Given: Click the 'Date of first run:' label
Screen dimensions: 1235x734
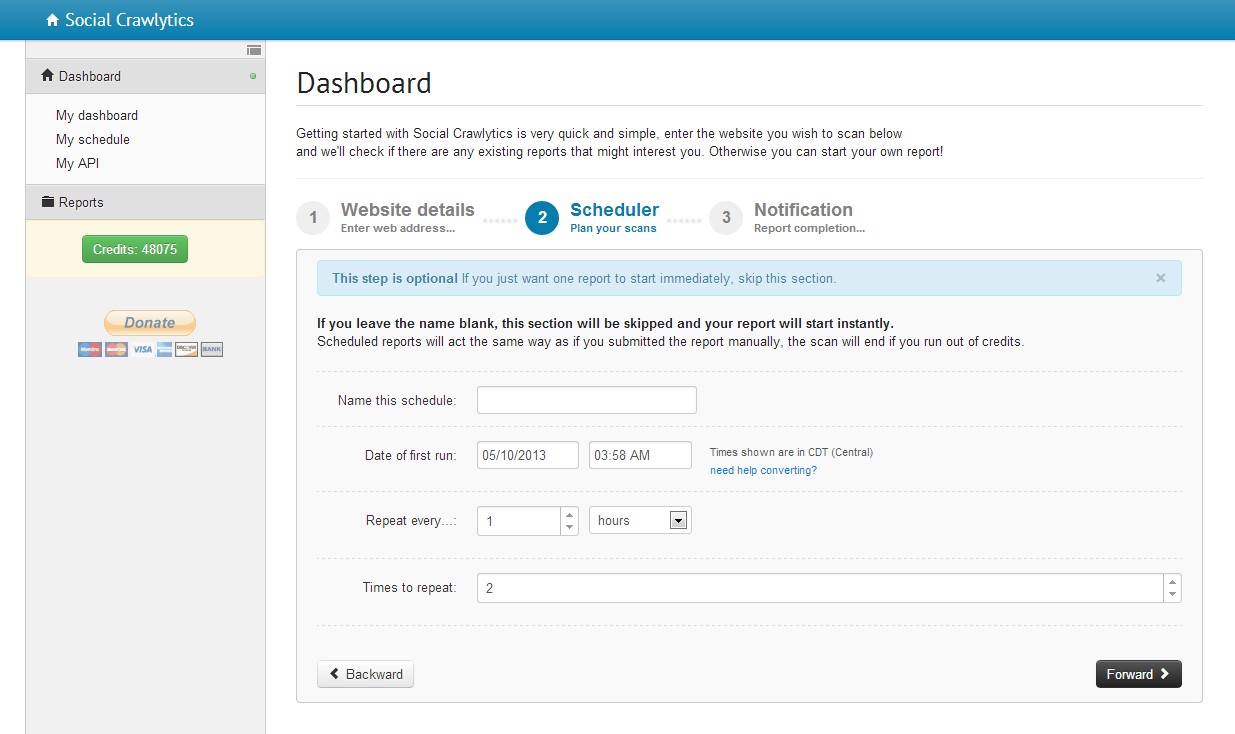Looking at the screenshot, I should tap(410, 455).
